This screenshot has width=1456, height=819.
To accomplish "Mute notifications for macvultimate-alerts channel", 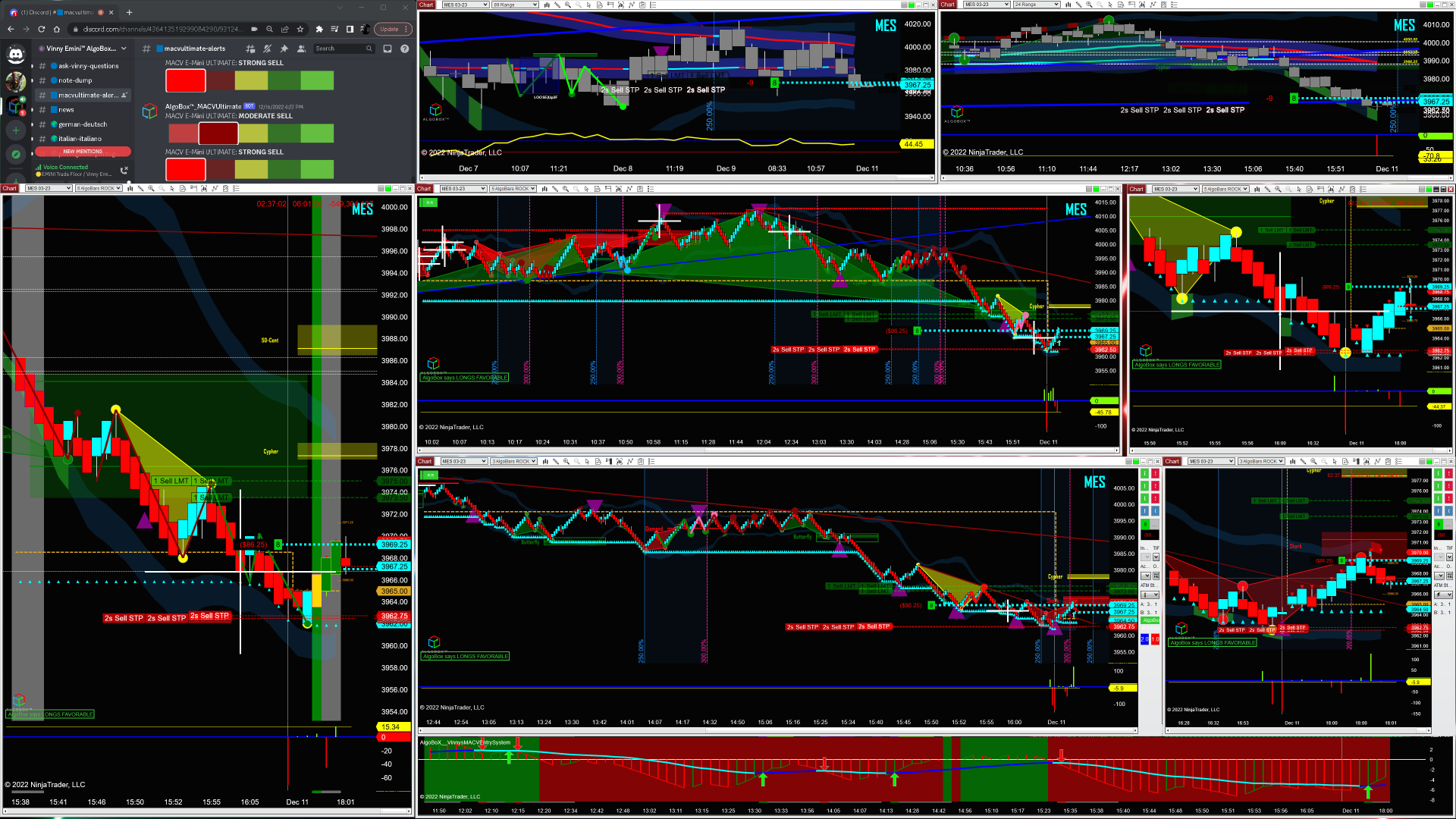I will pos(267,49).
